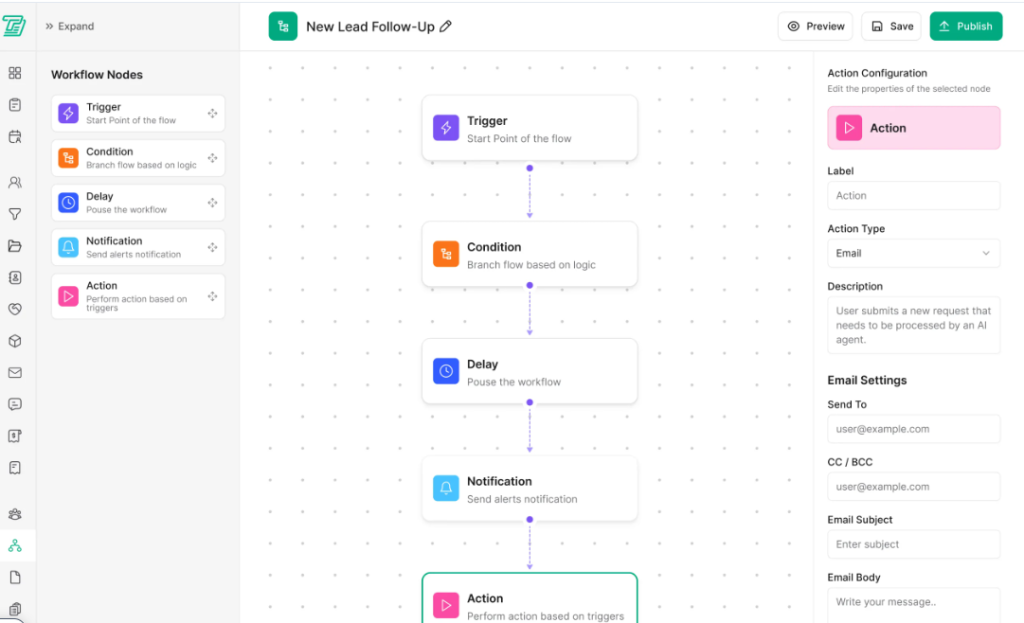Expand the left sidebar
Viewport: 1024px width, 623px height.
[70, 27]
